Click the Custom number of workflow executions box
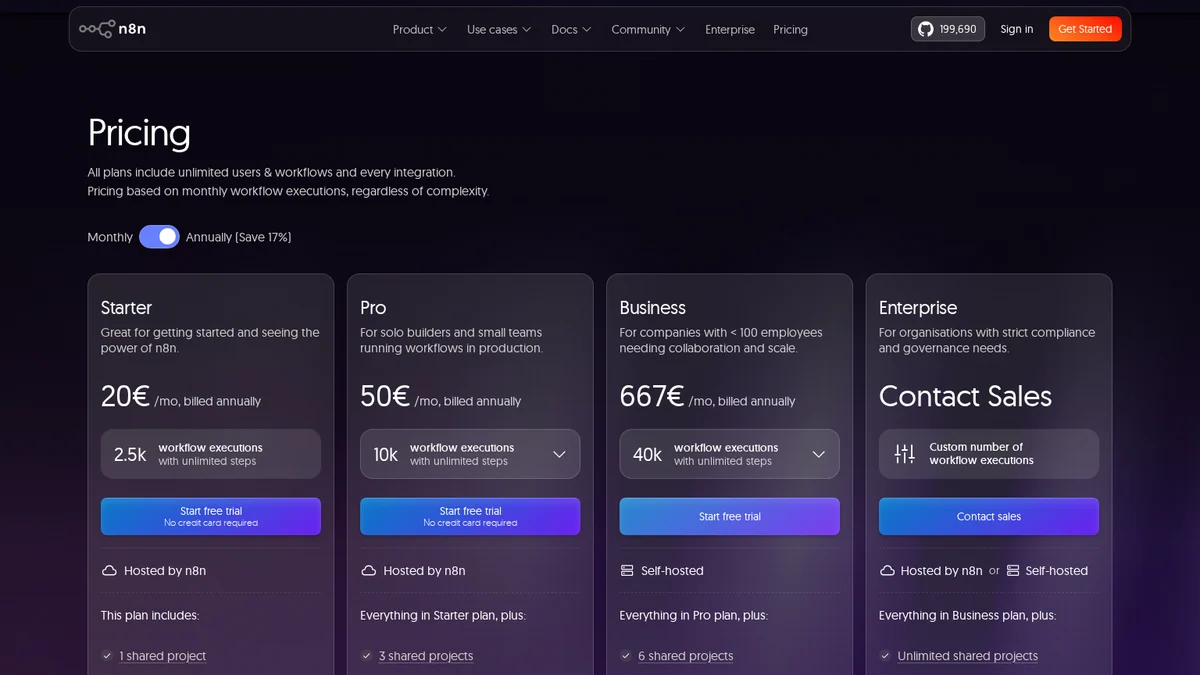Viewport: 1200px width, 675px height. tap(989, 454)
